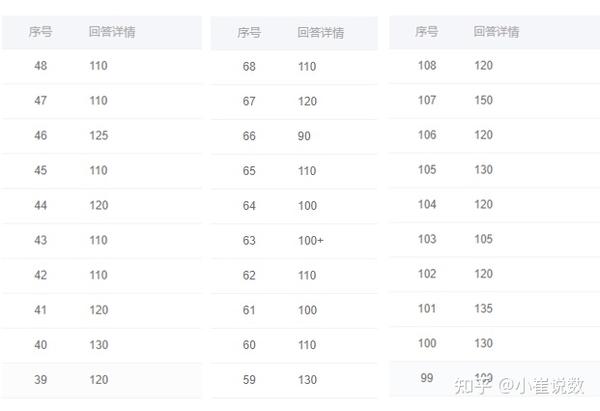The width and height of the screenshot is (600, 411).
Task: Select the 90 answer in row 66
Action: 304,136
